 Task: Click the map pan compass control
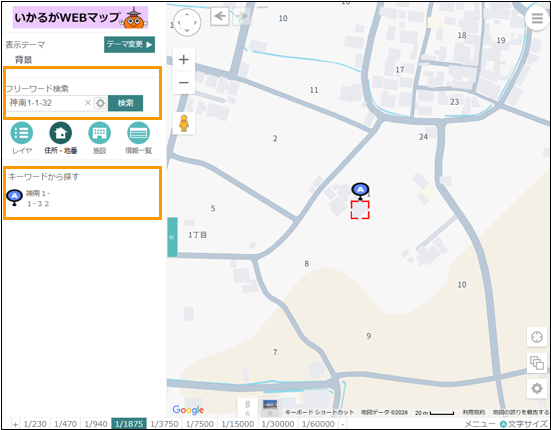[x=187, y=22]
